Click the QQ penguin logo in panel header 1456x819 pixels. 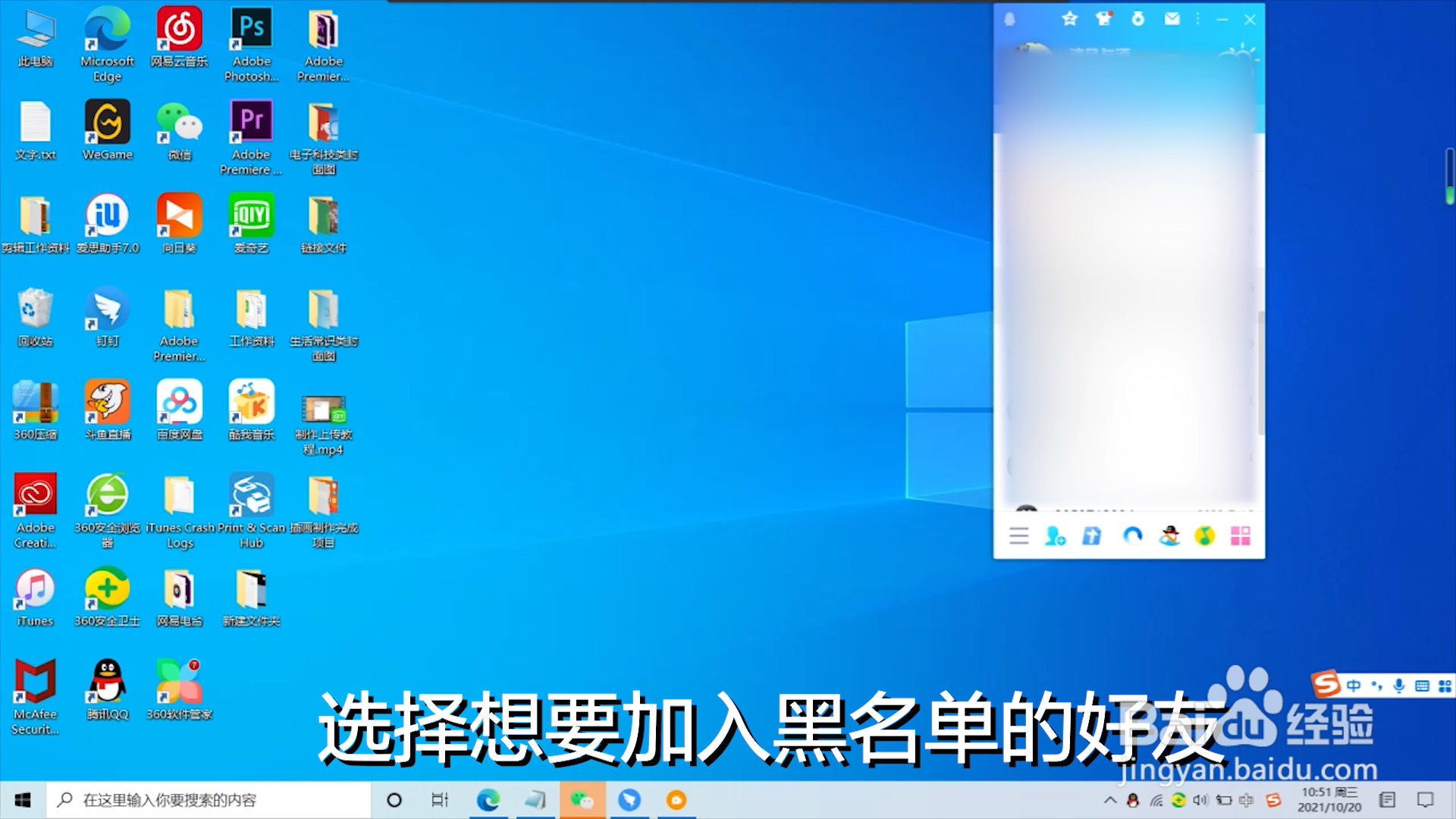click(1009, 19)
